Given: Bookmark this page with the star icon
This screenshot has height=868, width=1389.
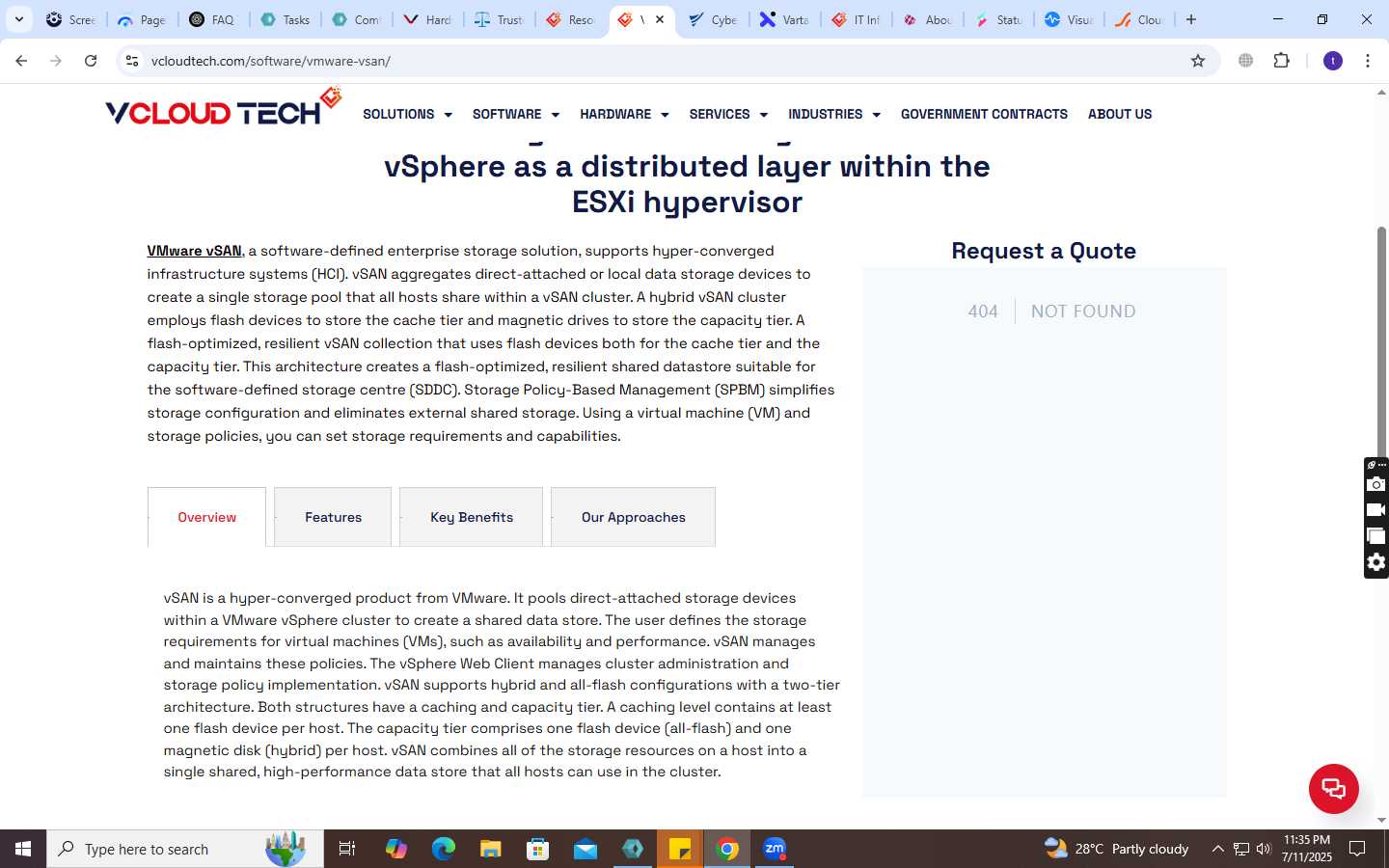Looking at the screenshot, I should tap(1198, 61).
